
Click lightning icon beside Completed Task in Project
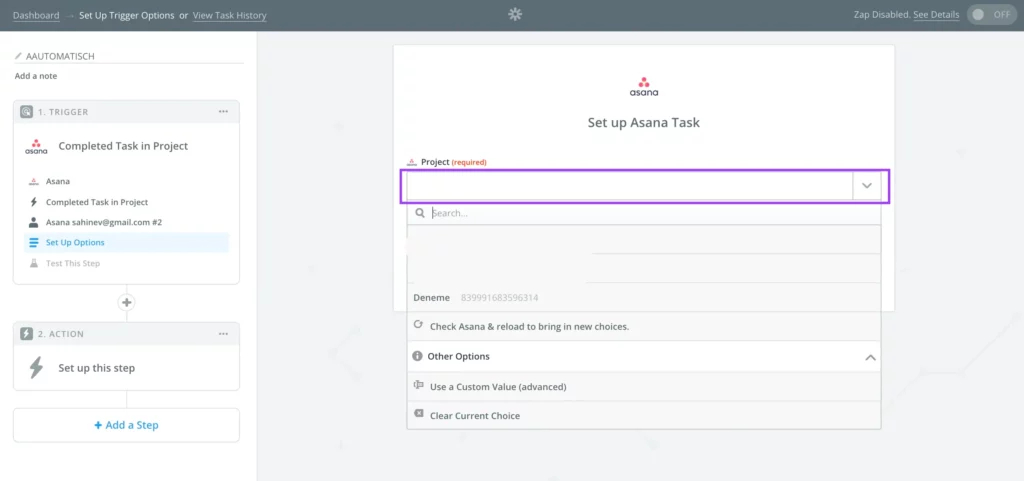click(33, 202)
